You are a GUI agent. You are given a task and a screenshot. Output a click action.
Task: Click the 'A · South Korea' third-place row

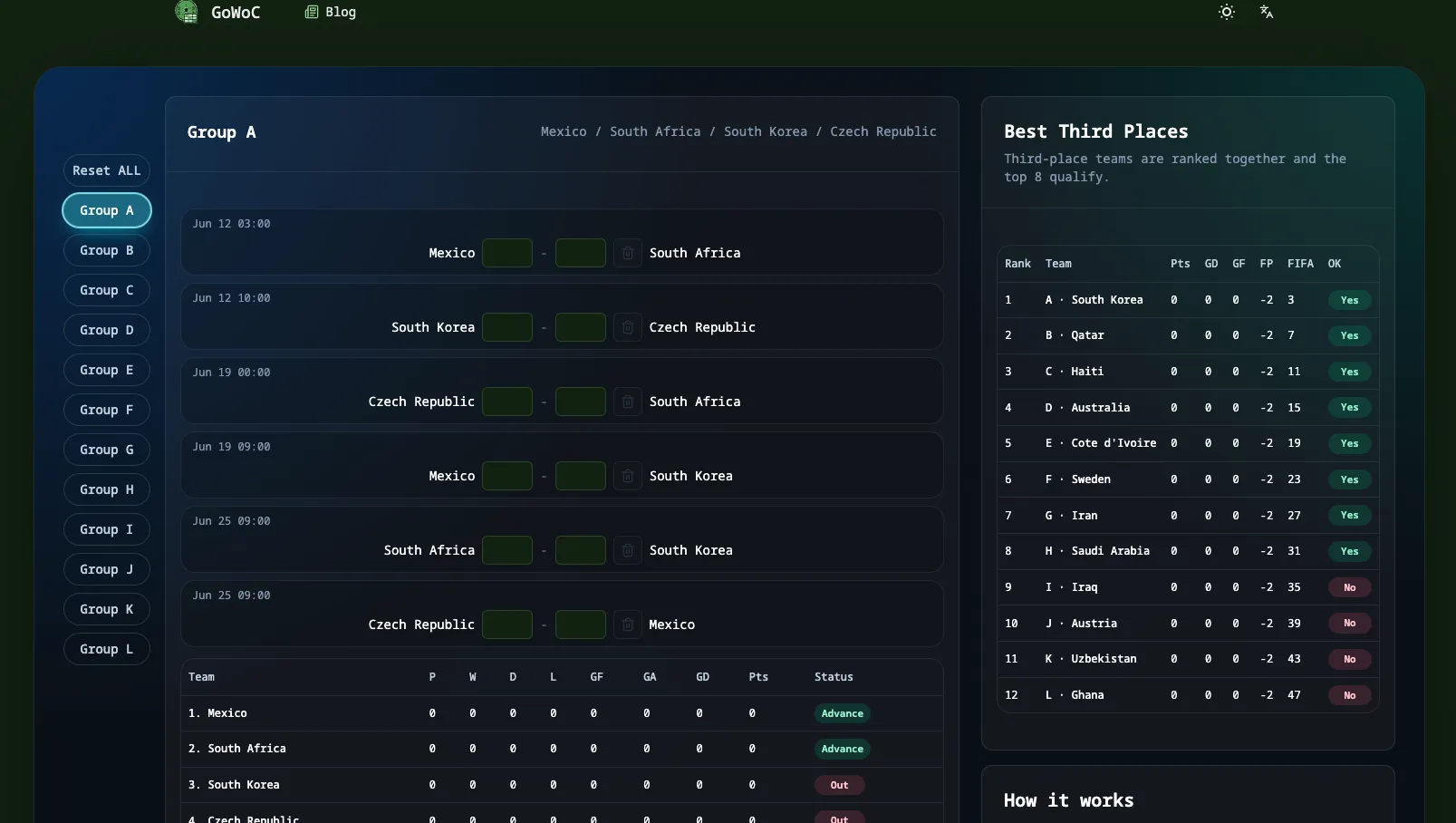point(1188,300)
